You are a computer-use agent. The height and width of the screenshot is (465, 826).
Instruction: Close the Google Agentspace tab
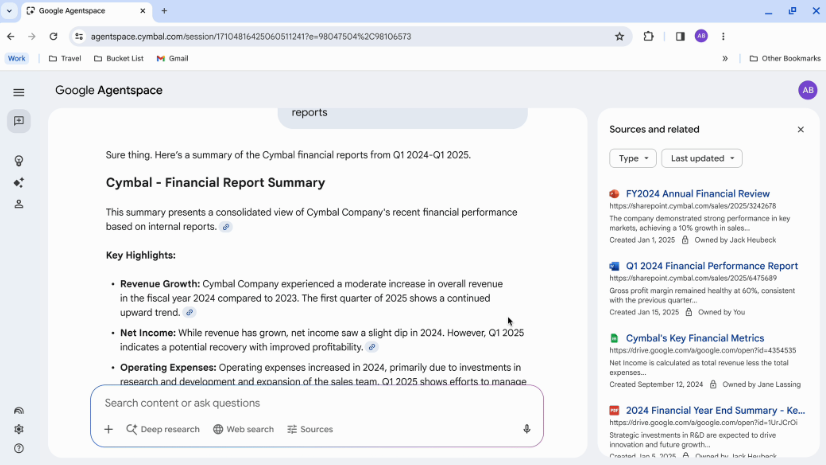pyautogui.click(x=142, y=11)
